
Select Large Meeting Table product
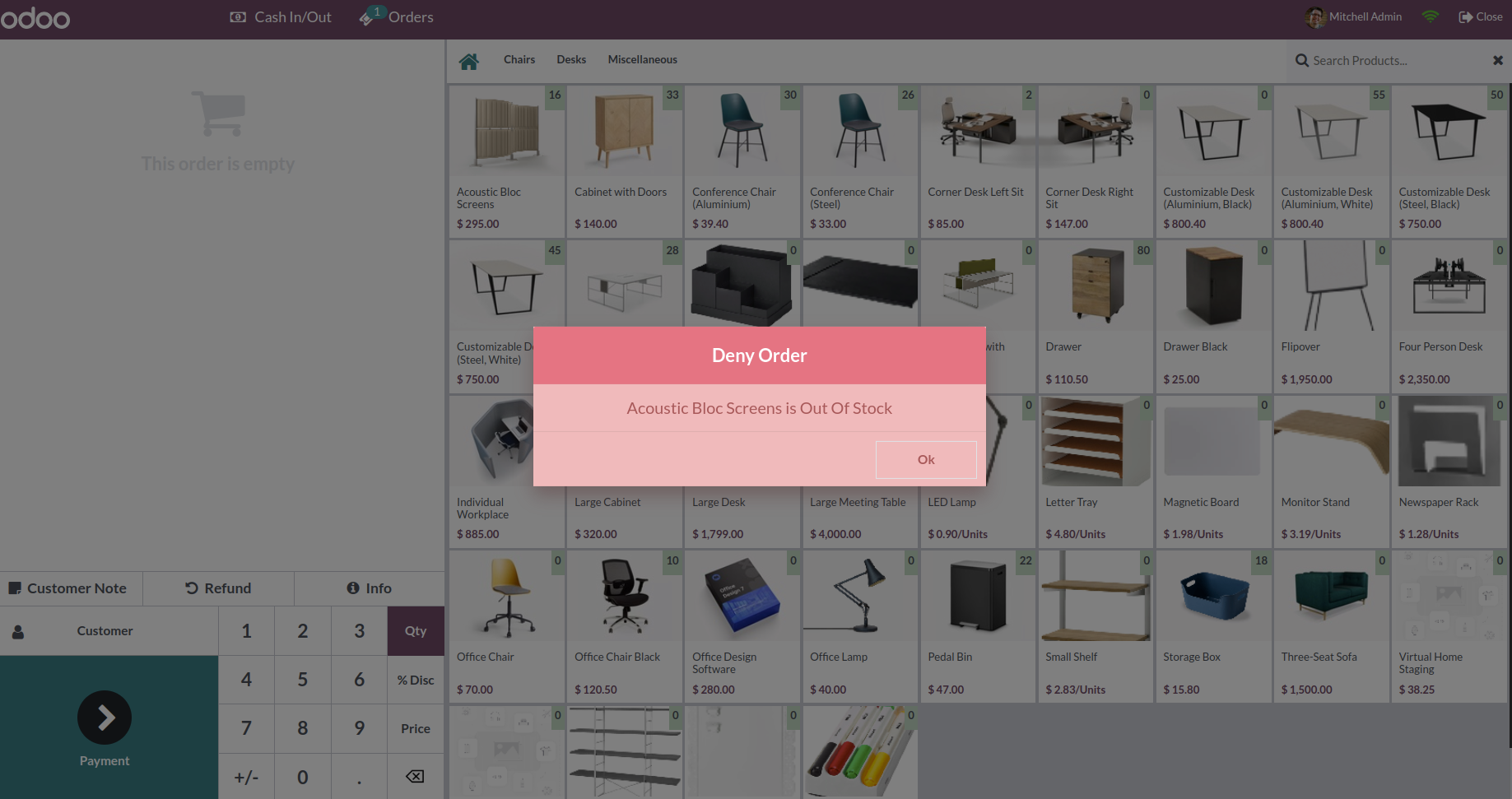pyautogui.click(x=860, y=518)
